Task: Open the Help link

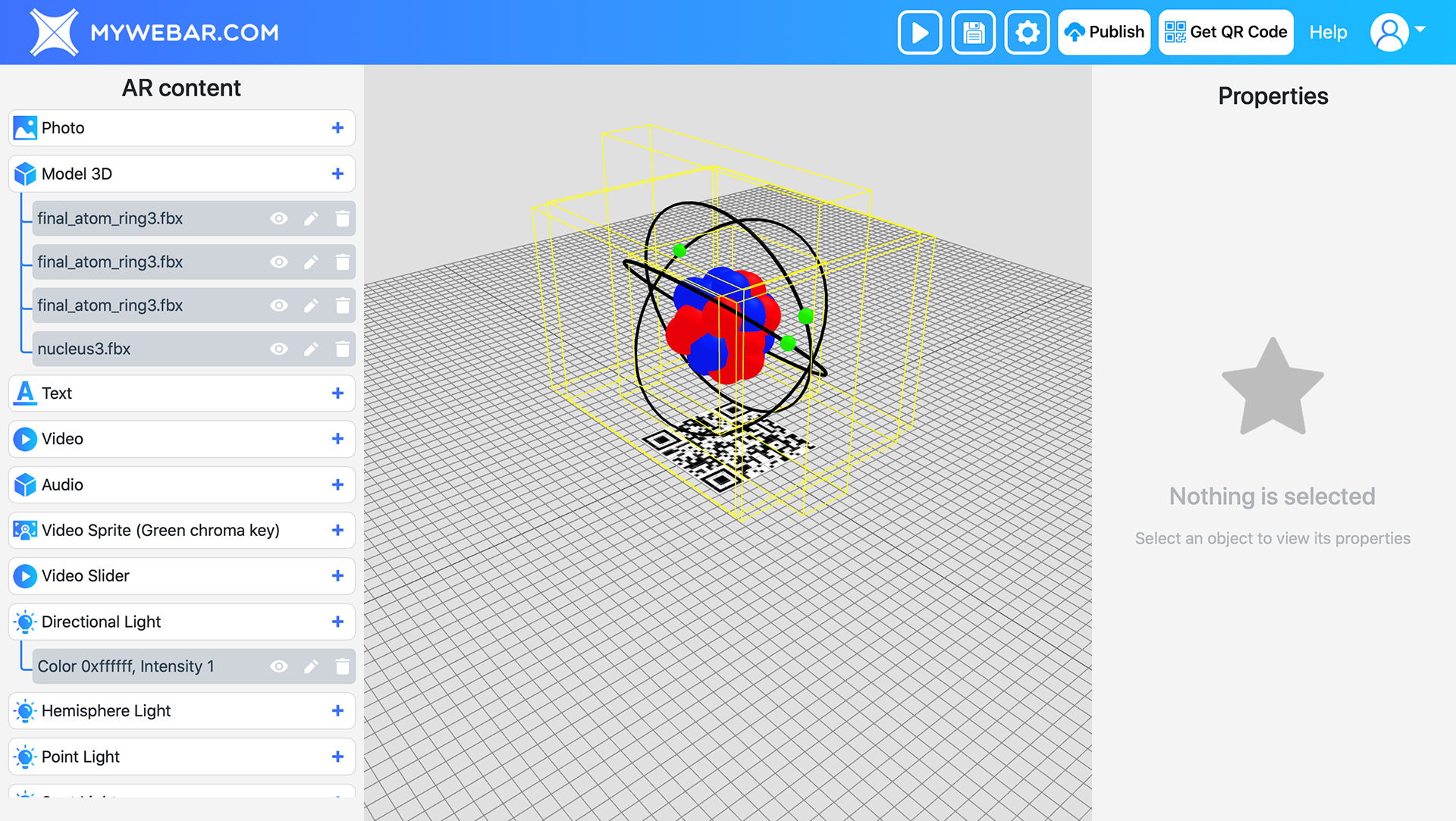Action: [1328, 32]
